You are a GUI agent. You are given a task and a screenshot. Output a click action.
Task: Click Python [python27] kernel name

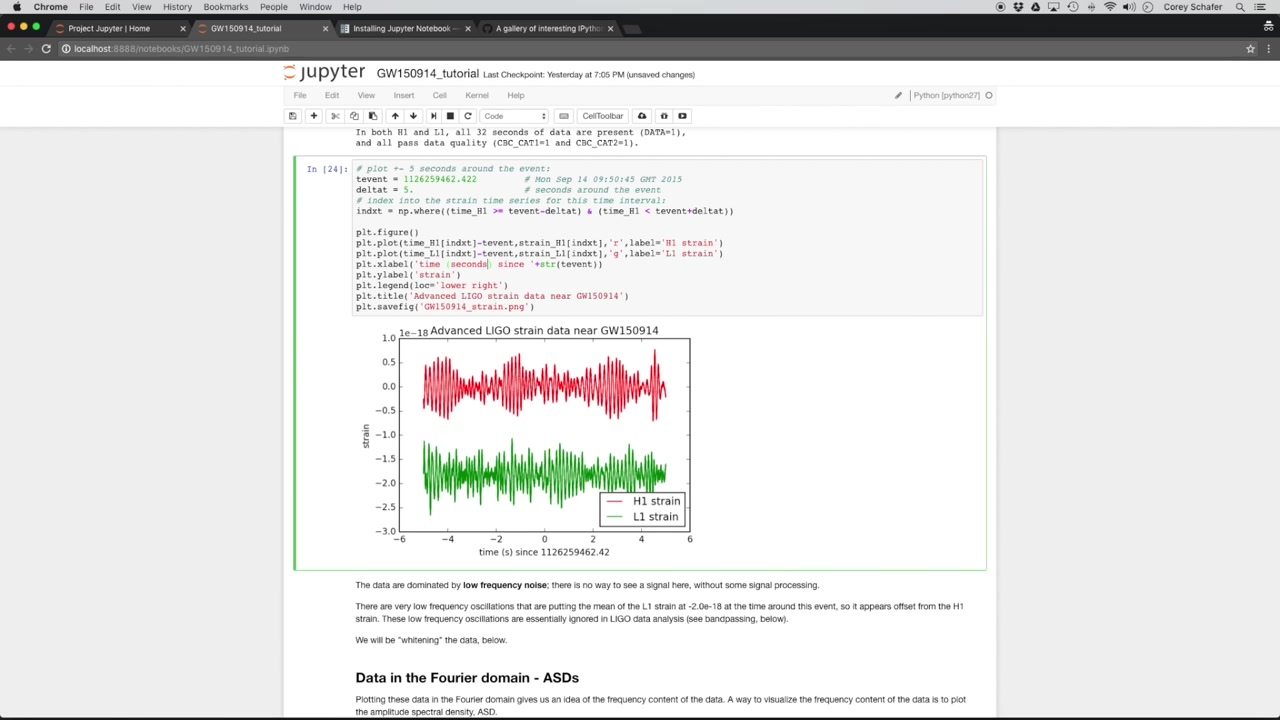pos(946,95)
